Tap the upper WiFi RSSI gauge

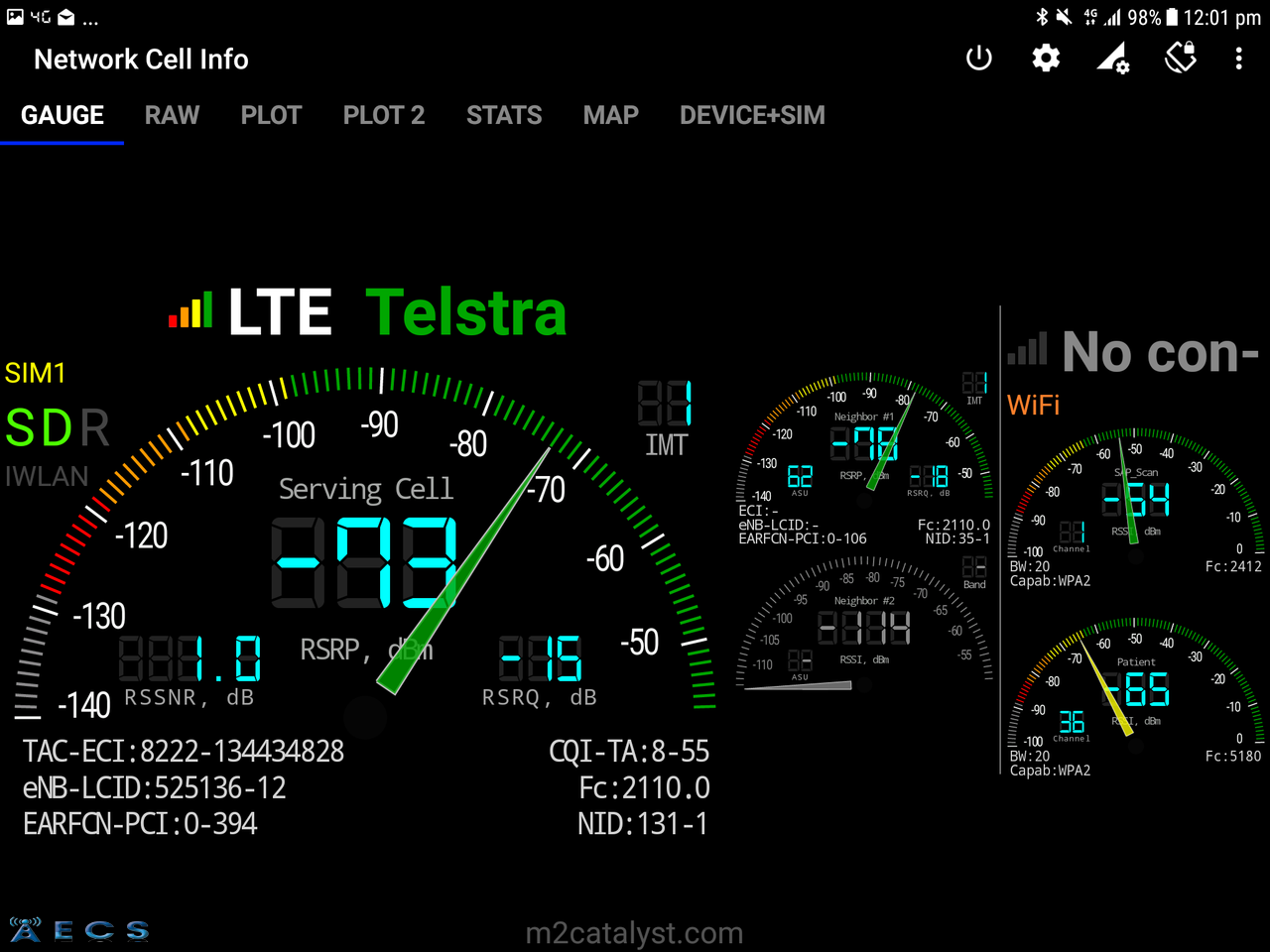[x=1135, y=493]
